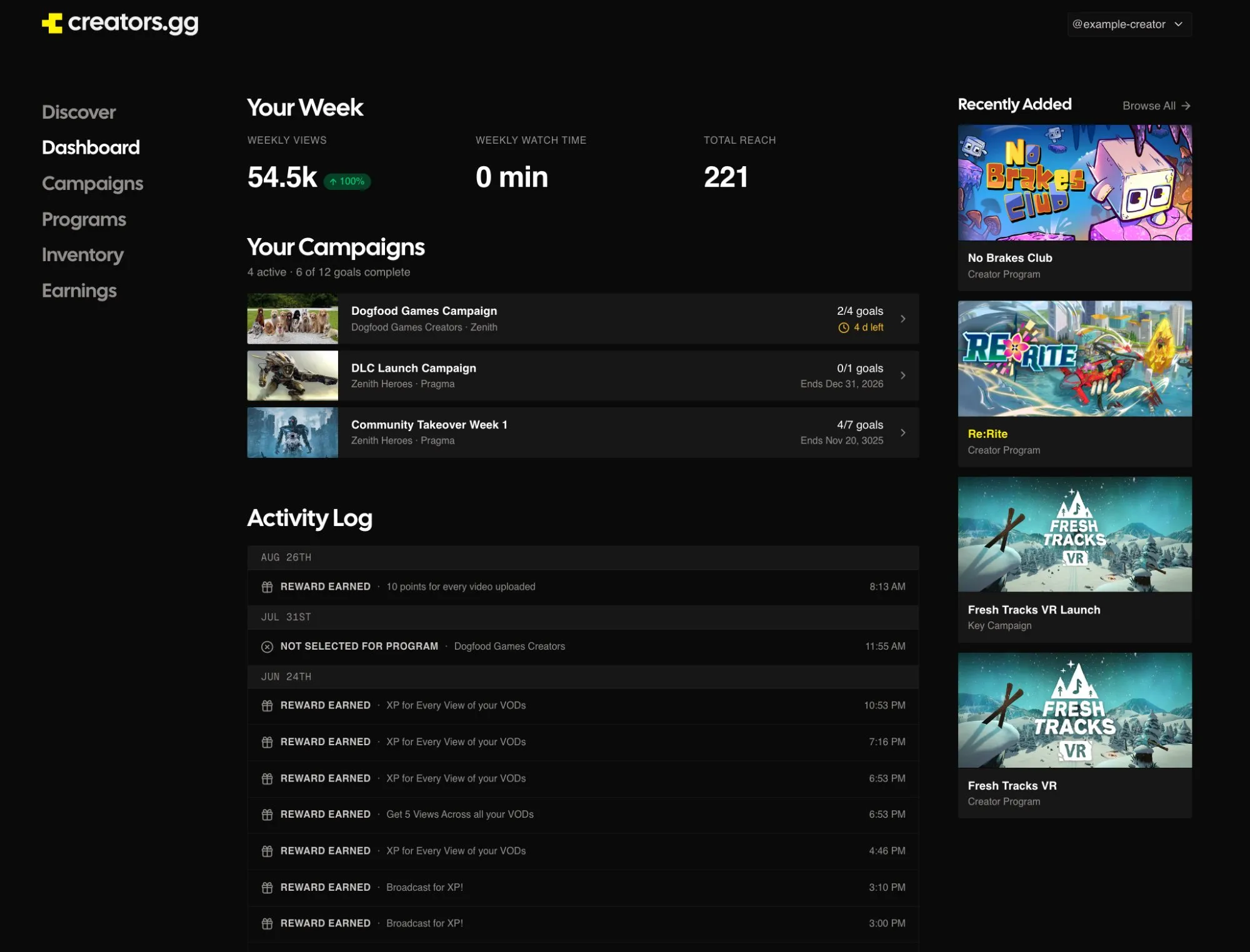Open Campaigns in the sidebar
The height and width of the screenshot is (952, 1250).
click(x=92, y=184)
